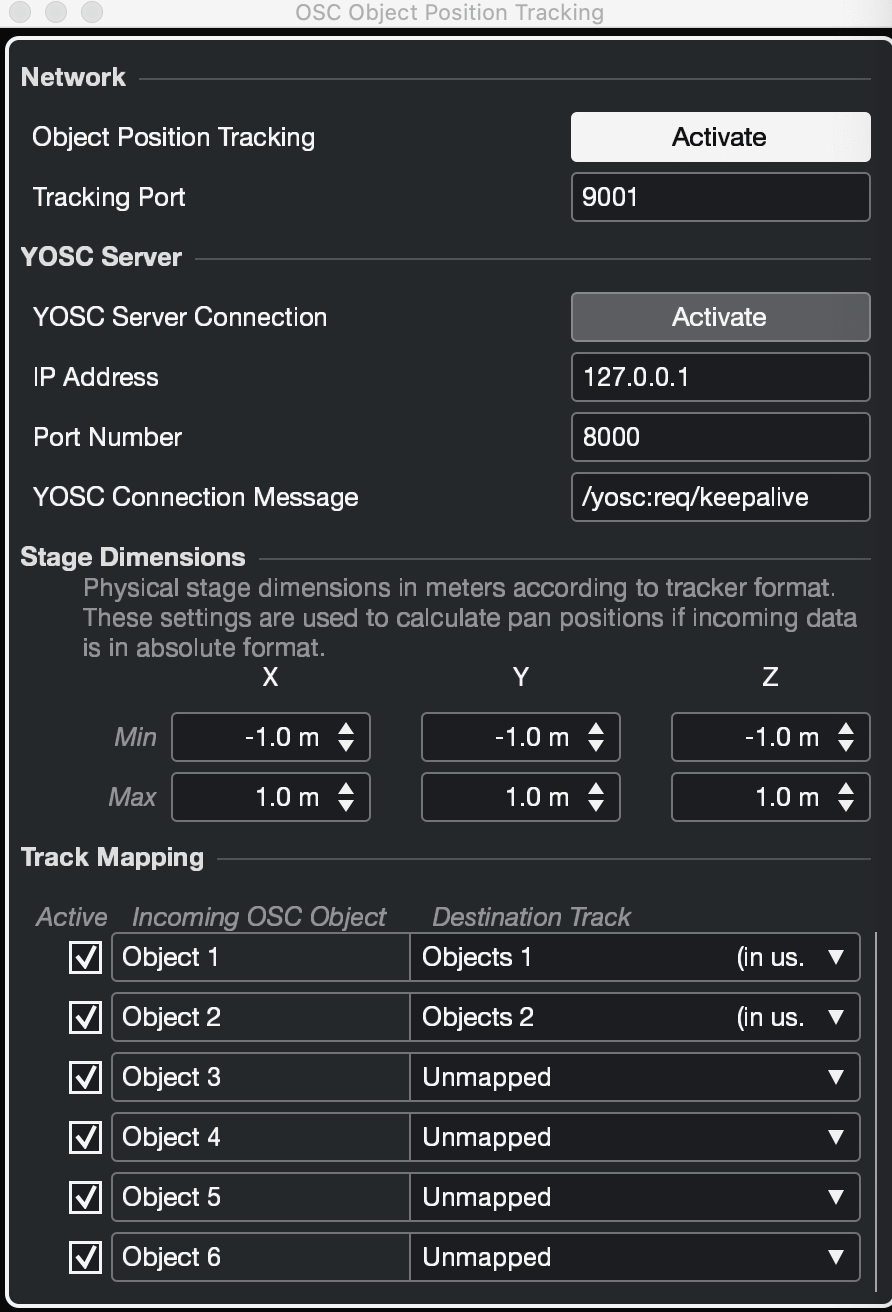Toggle the Active checkbox for Object 5
Viewport: 892px width, 1312px height.
click(x=85, y=1197)
